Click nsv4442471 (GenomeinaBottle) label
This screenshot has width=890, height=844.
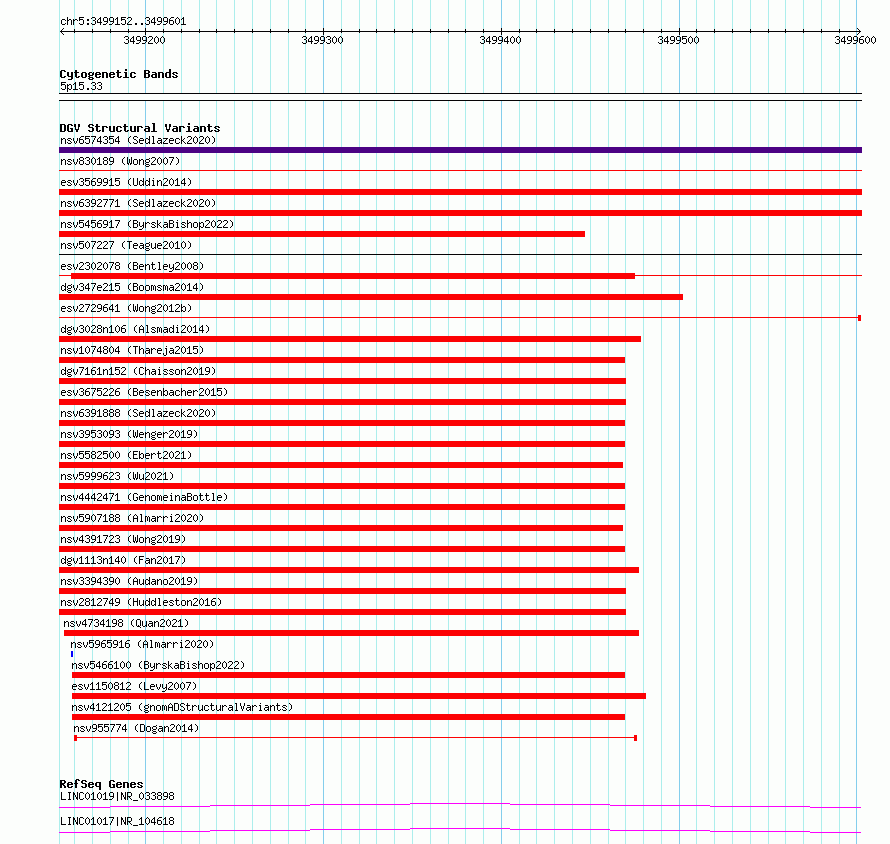tap(144, 497)
